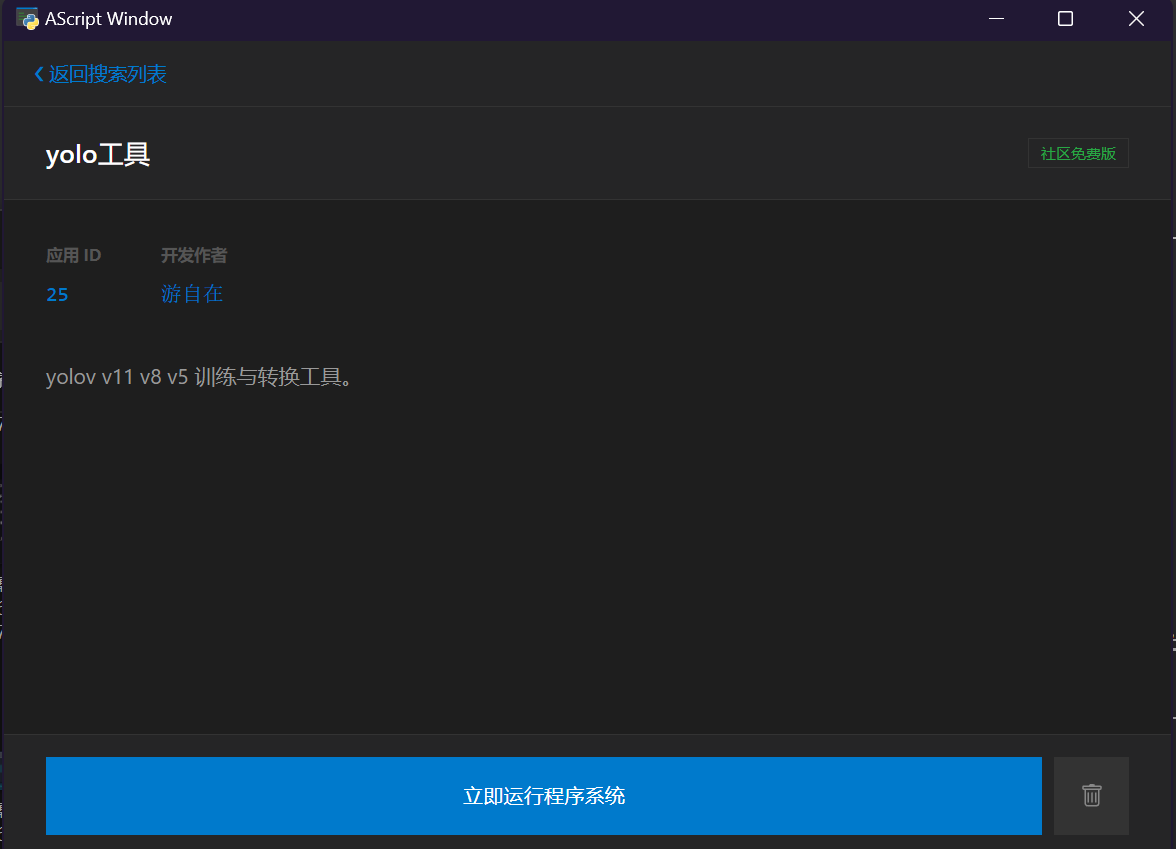This screenshot has width=1176, height=849.
Task: Click the gray button containing the trash icon
Action: 1091,796
